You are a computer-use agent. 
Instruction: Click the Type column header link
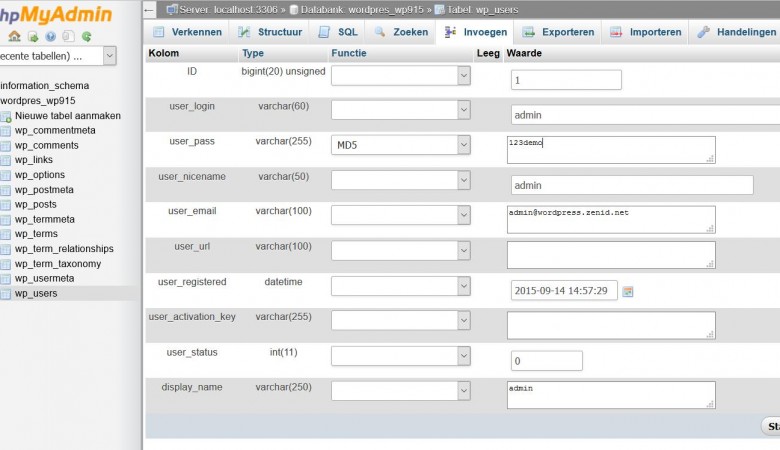pyautogui.click(x=253, y=53)
